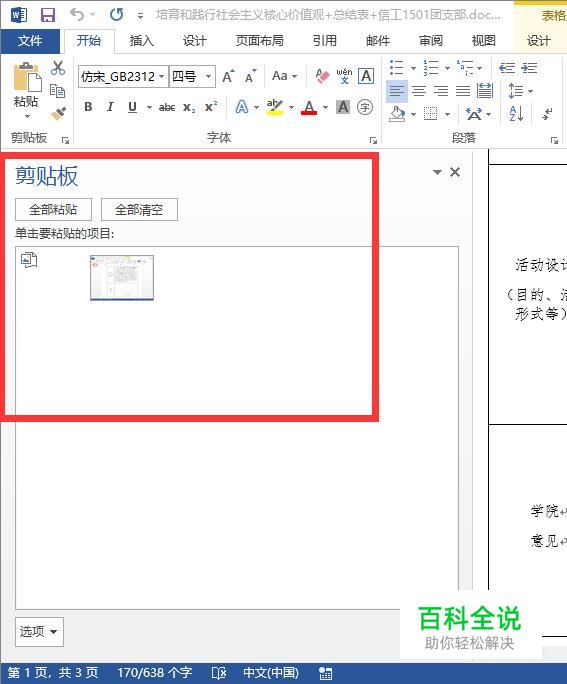Align text right
The width and height of the screenshot is (567, 684).
[x=441, y=91]
